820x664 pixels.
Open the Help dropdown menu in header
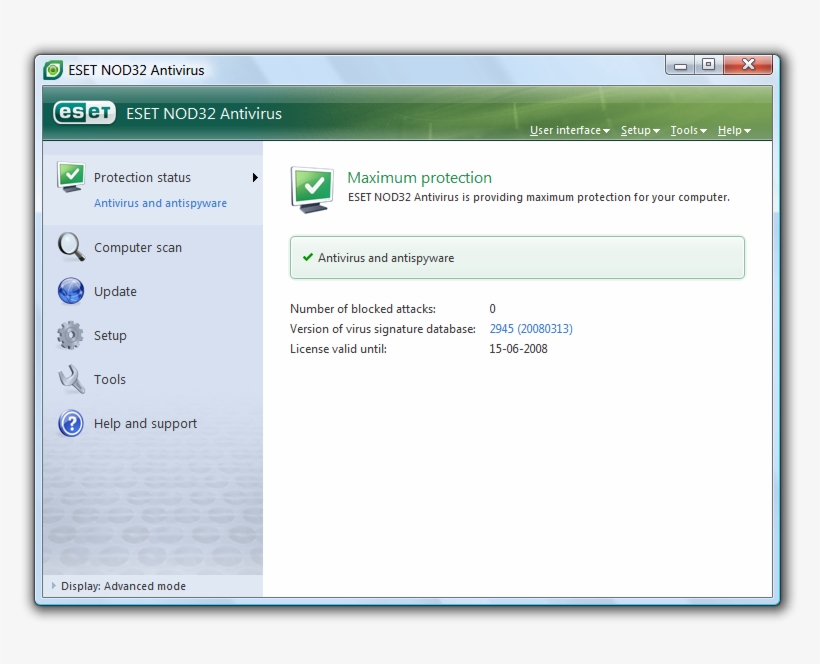point(734,130)
